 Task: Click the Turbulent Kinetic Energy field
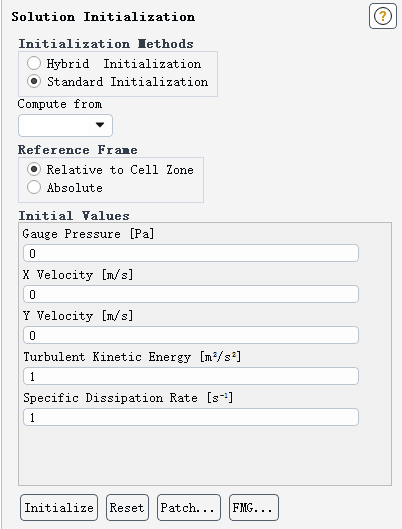click(191, 376)
